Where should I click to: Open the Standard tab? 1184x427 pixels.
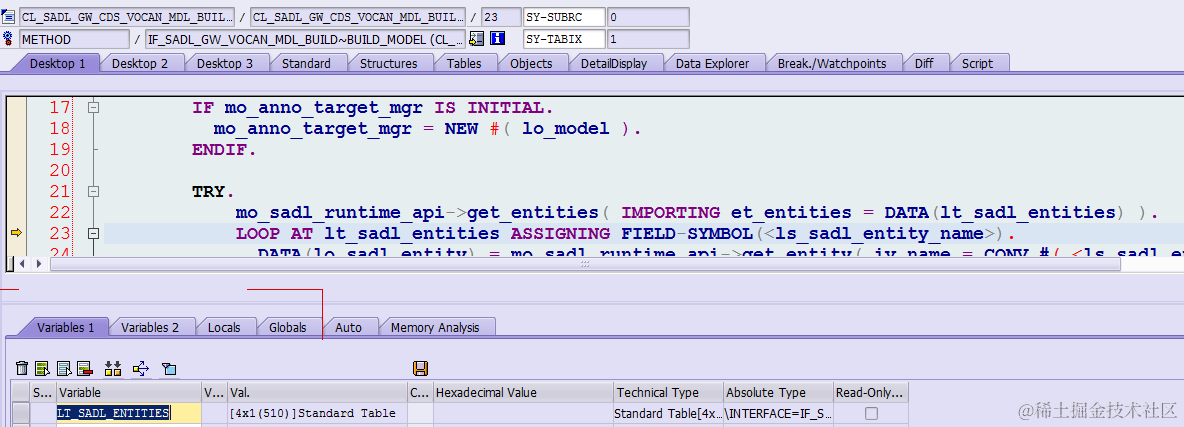pyautogui.click(x=306, y=63)
